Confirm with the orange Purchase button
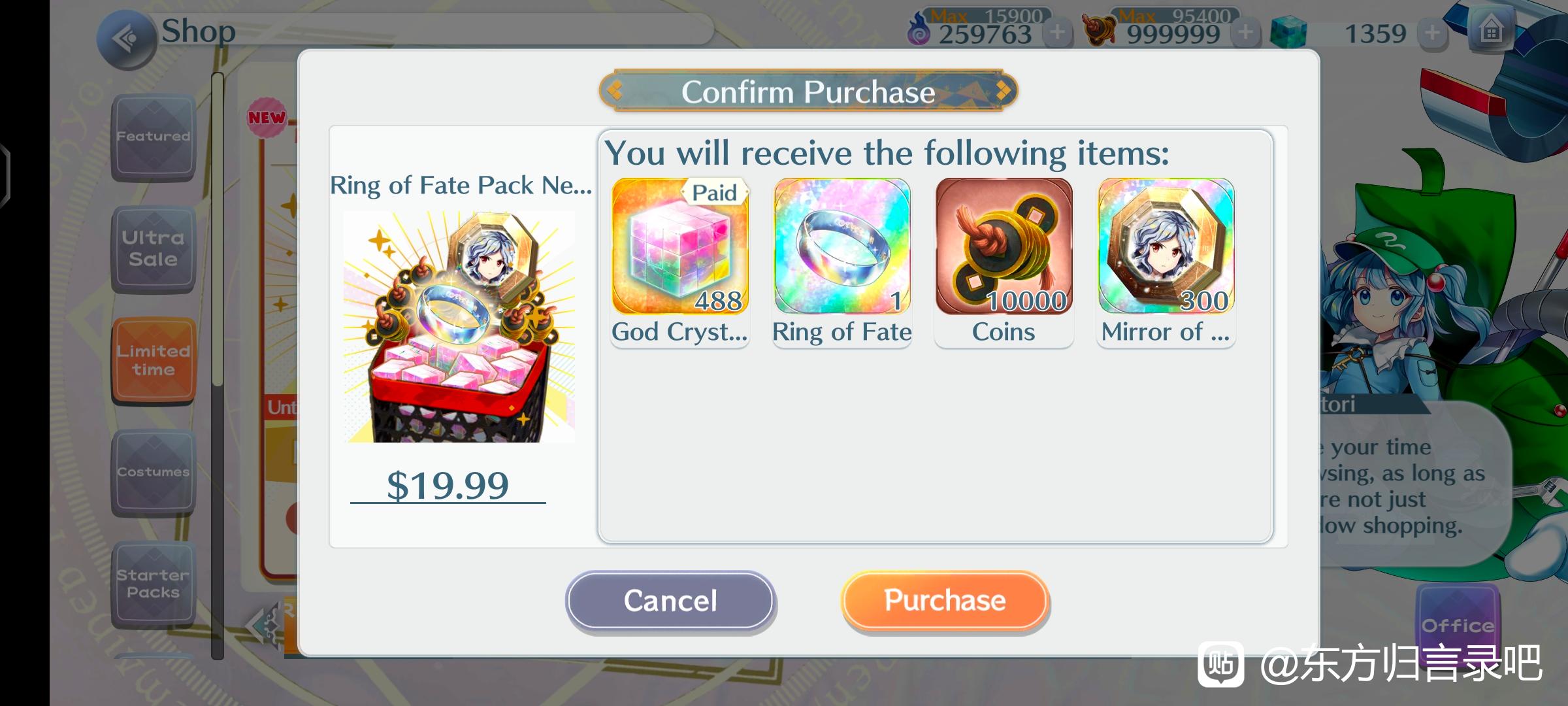This screenshot has width=1568, height=706. tap(945, 600)
